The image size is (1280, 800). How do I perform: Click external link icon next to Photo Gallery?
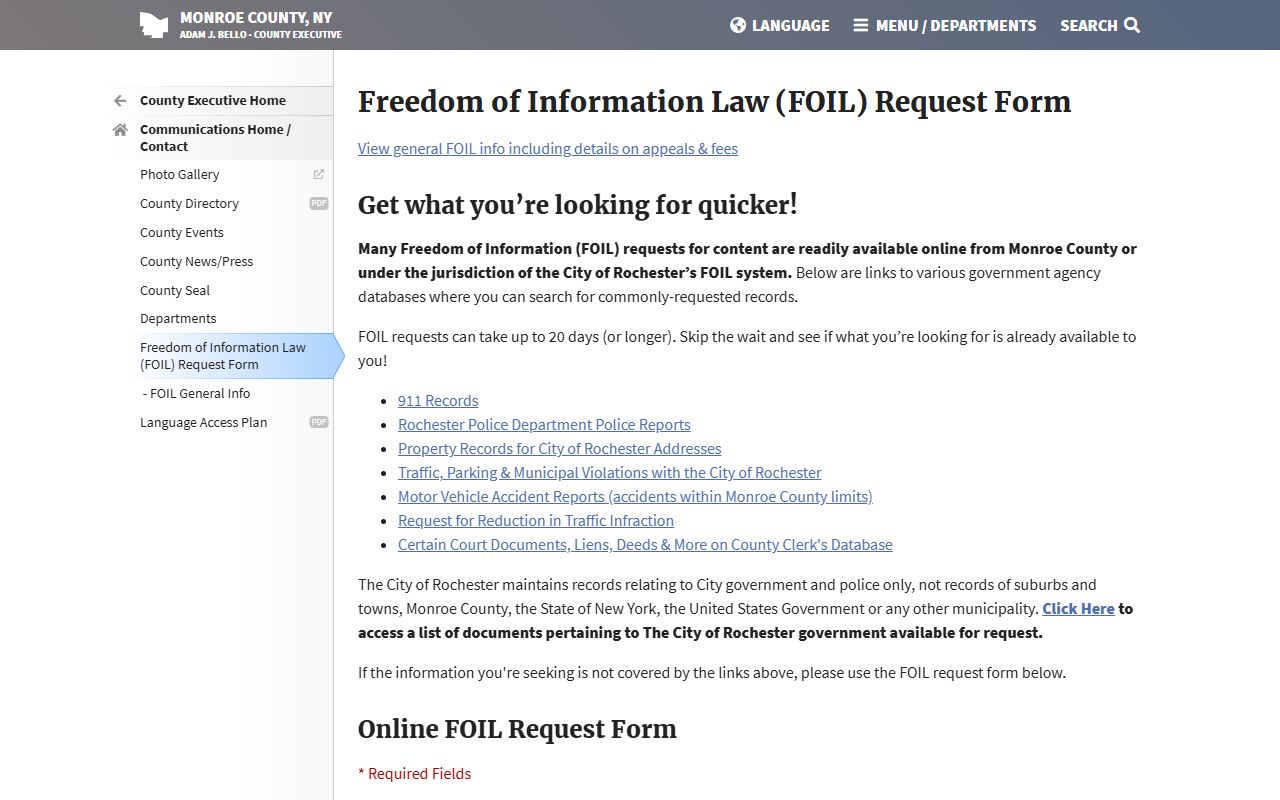(x=319, y=174)
